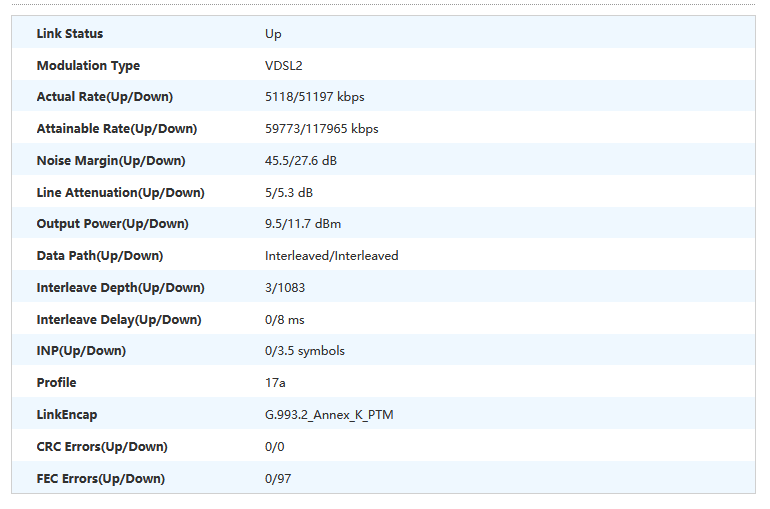The image size is (770, 509).
Task: Click the 'Noise Margin(Up/Down)' label
Action: coord(111,161)
